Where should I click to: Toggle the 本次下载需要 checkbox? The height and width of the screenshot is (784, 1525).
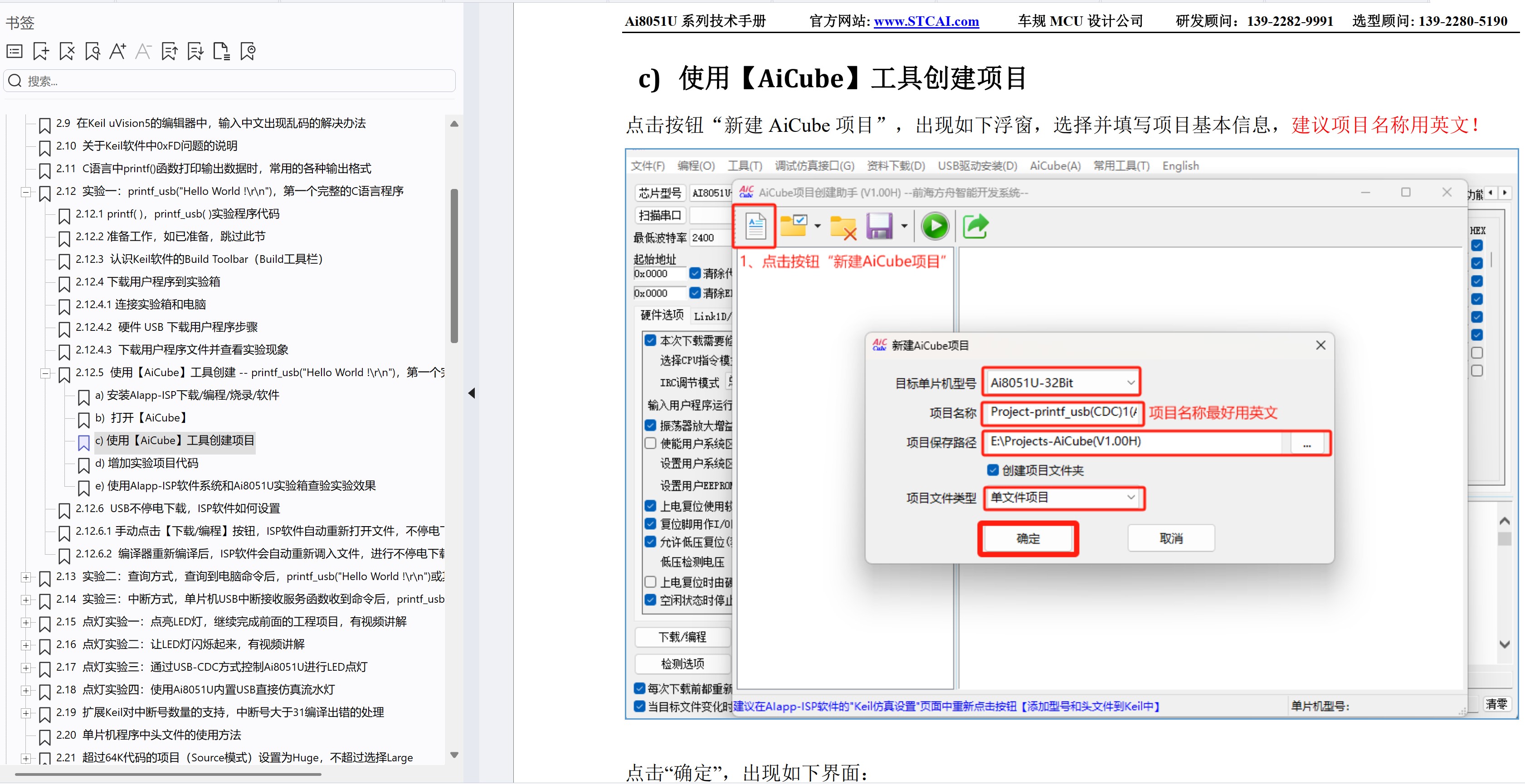pyautogui.click(x=650, y=340)
